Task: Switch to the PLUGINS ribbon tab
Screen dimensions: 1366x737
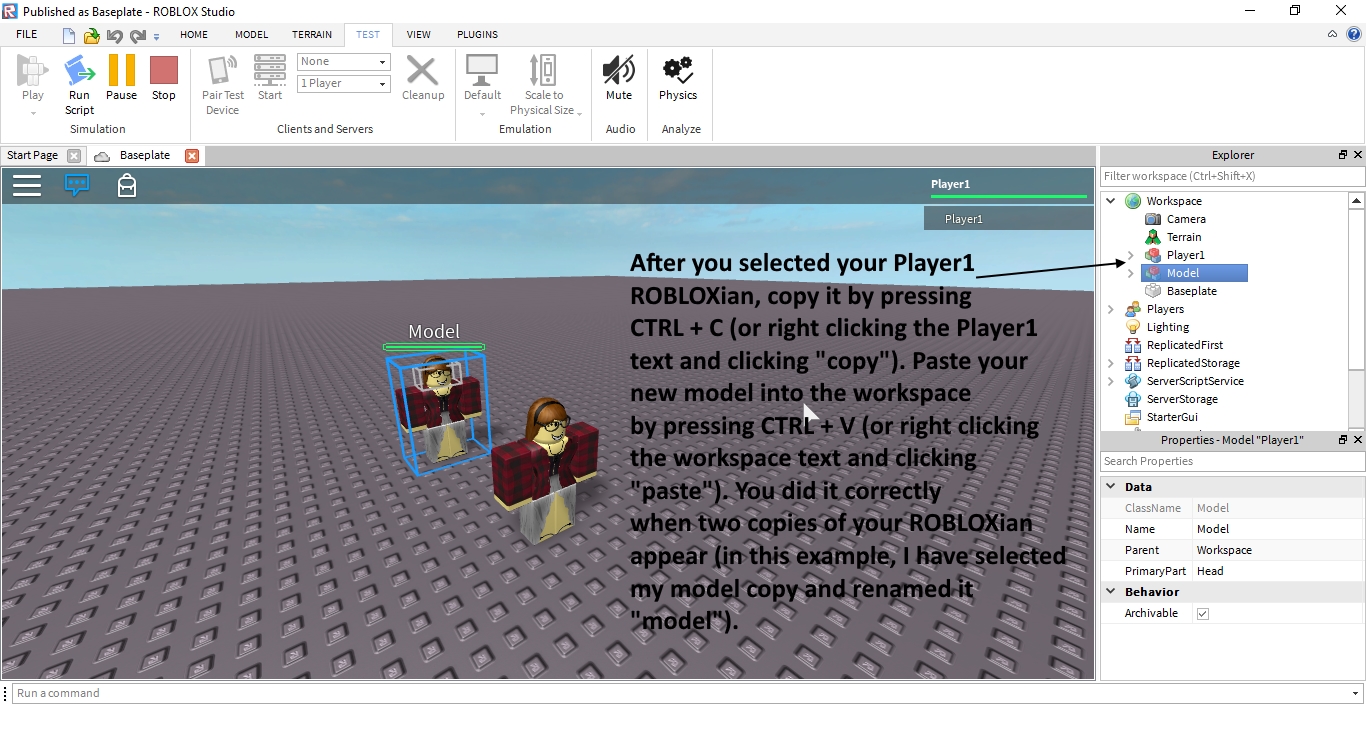Action: [x=477, y=34]
